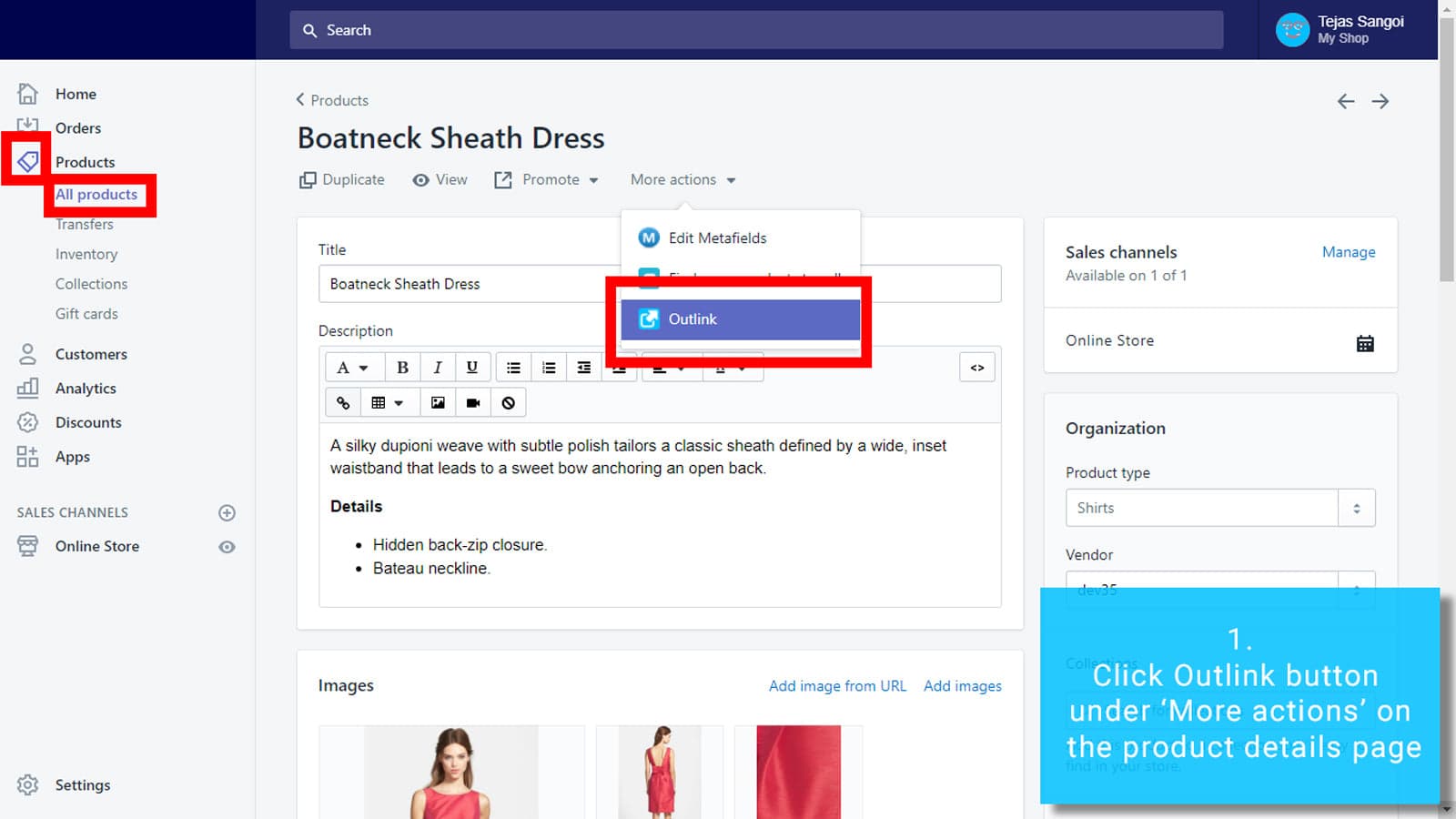Open the Analytics section via its chart icon
This screenshot has width=1456, height=819.
pos(27,388)
